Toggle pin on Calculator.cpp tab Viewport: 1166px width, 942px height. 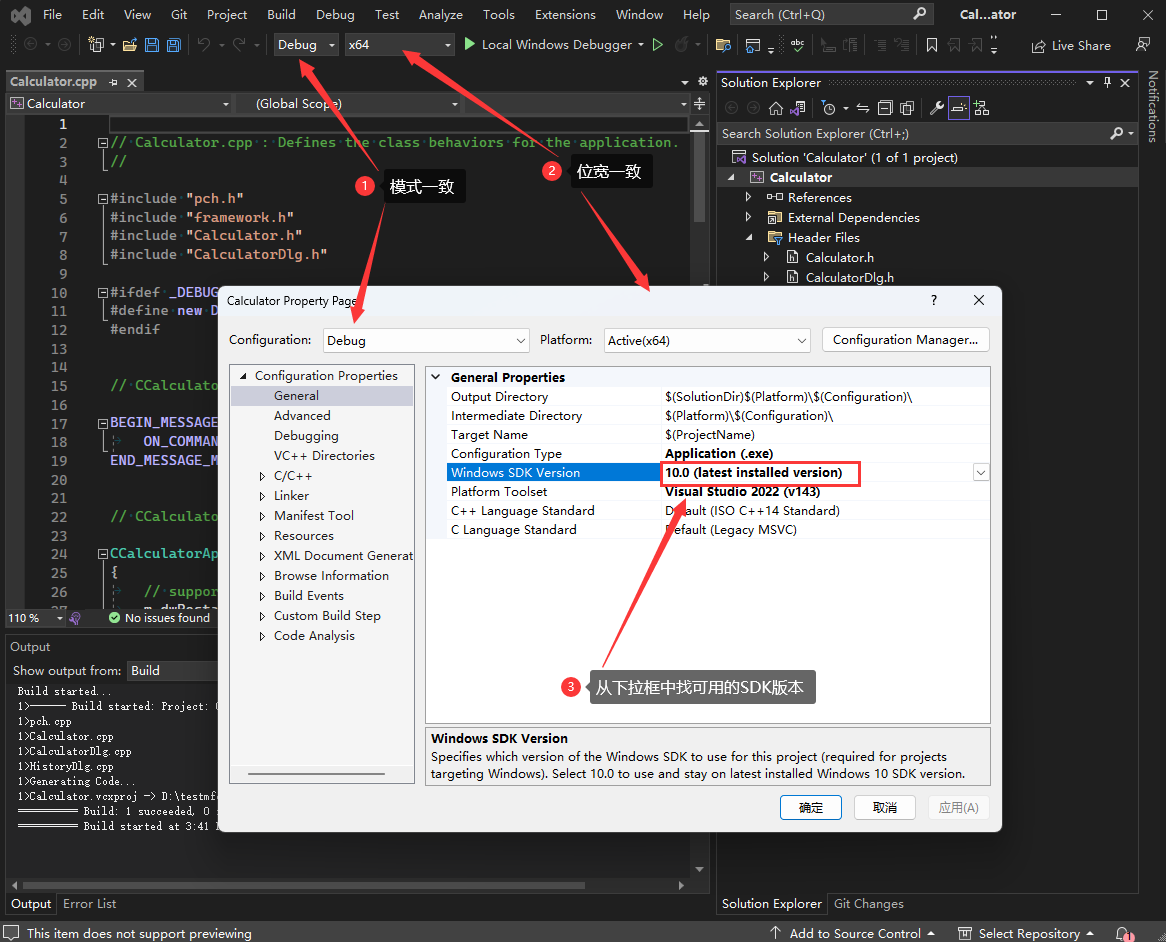tap(113, 82)
